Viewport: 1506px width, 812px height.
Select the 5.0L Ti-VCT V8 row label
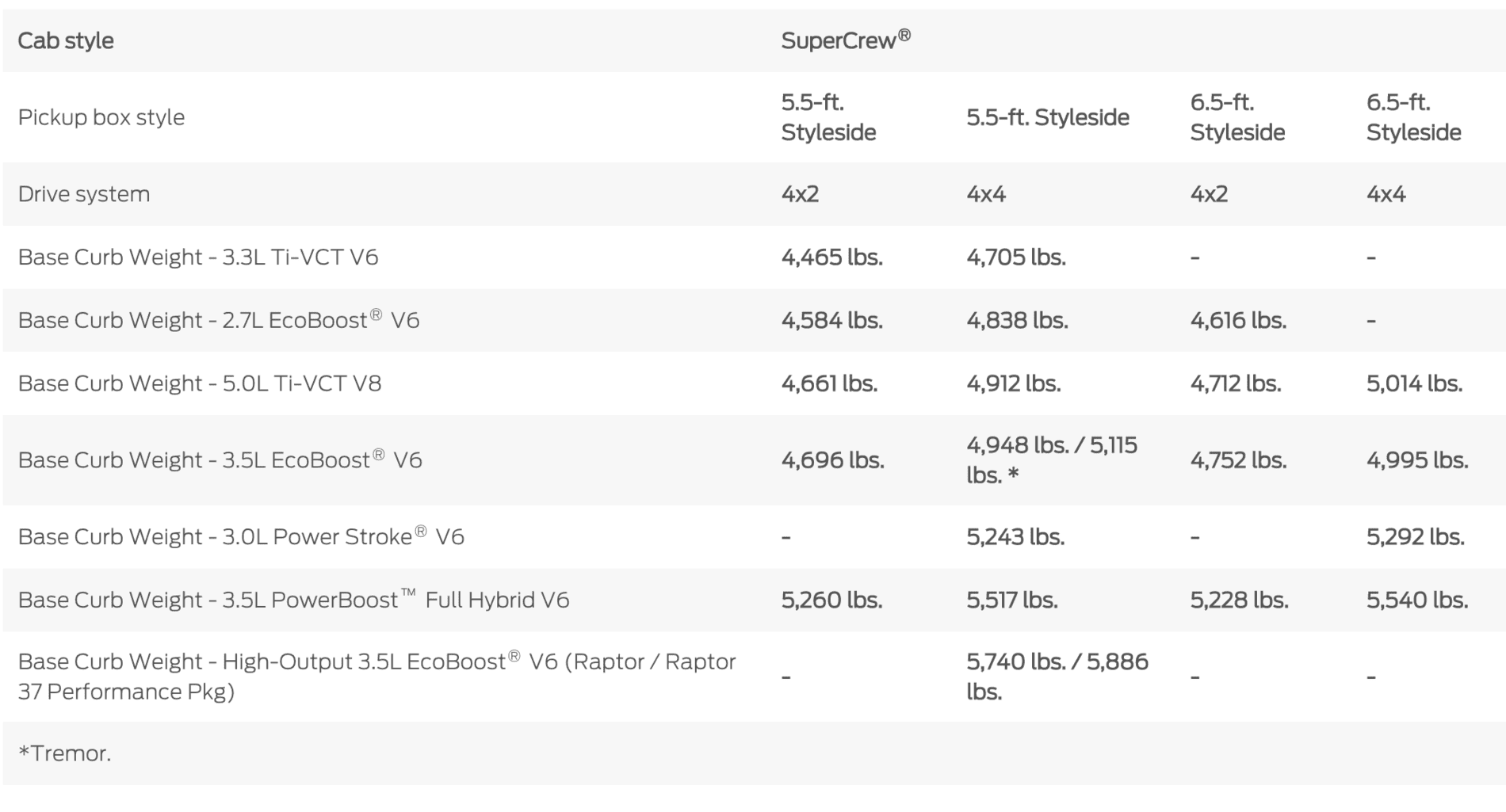(x=200, y=383)
